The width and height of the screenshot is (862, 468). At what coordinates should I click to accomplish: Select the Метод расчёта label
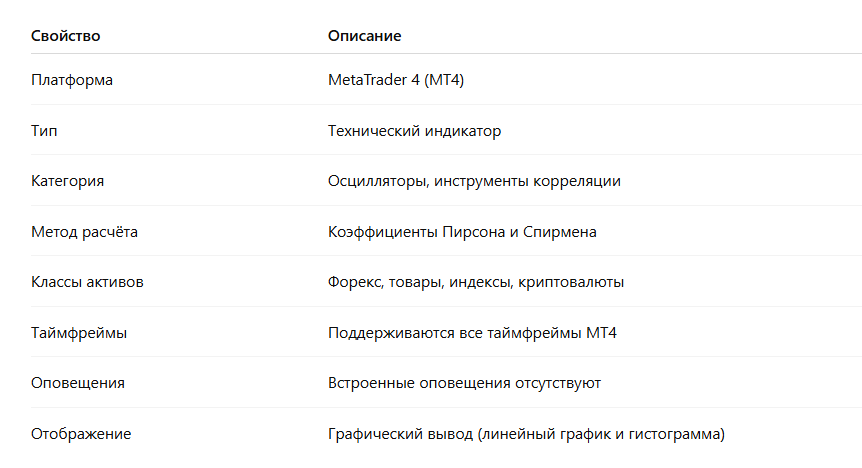(84, 232)
